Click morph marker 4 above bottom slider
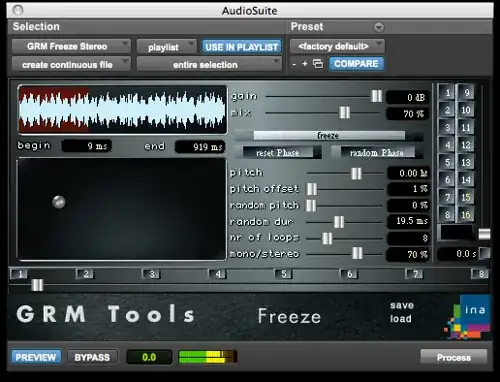Screen dimensions: 500x382 click(x=217, y=274)
